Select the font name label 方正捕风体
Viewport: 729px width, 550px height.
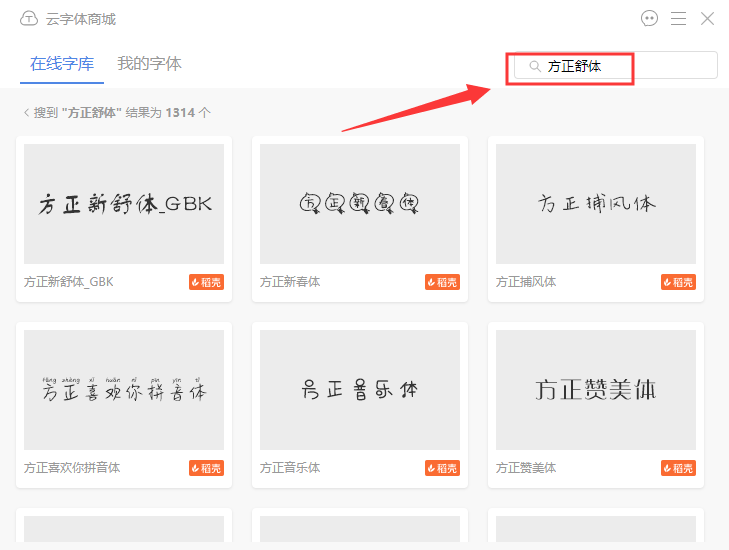coord(526,282)
